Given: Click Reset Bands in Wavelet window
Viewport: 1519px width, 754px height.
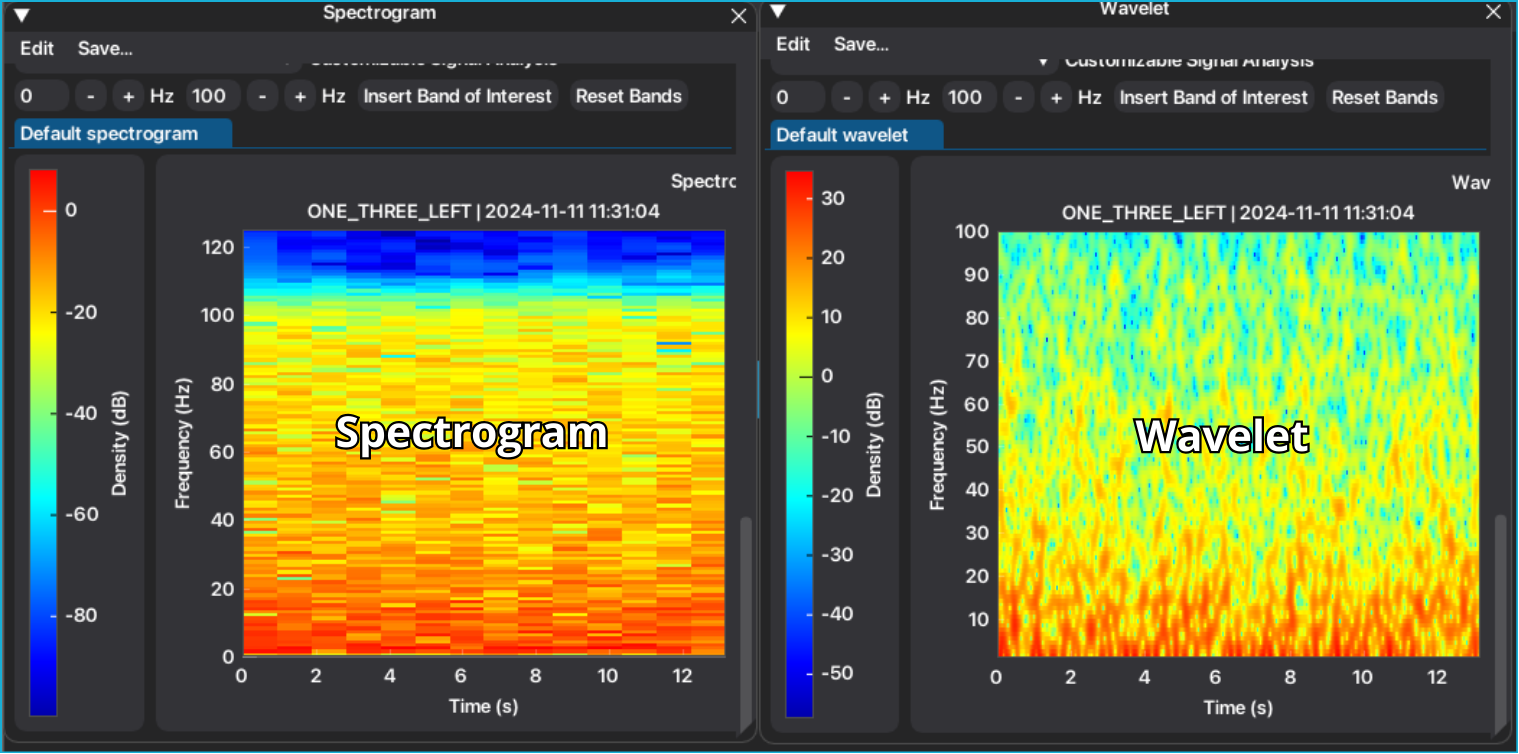Looking at the screenshot, I should [x=1385, y=97].
